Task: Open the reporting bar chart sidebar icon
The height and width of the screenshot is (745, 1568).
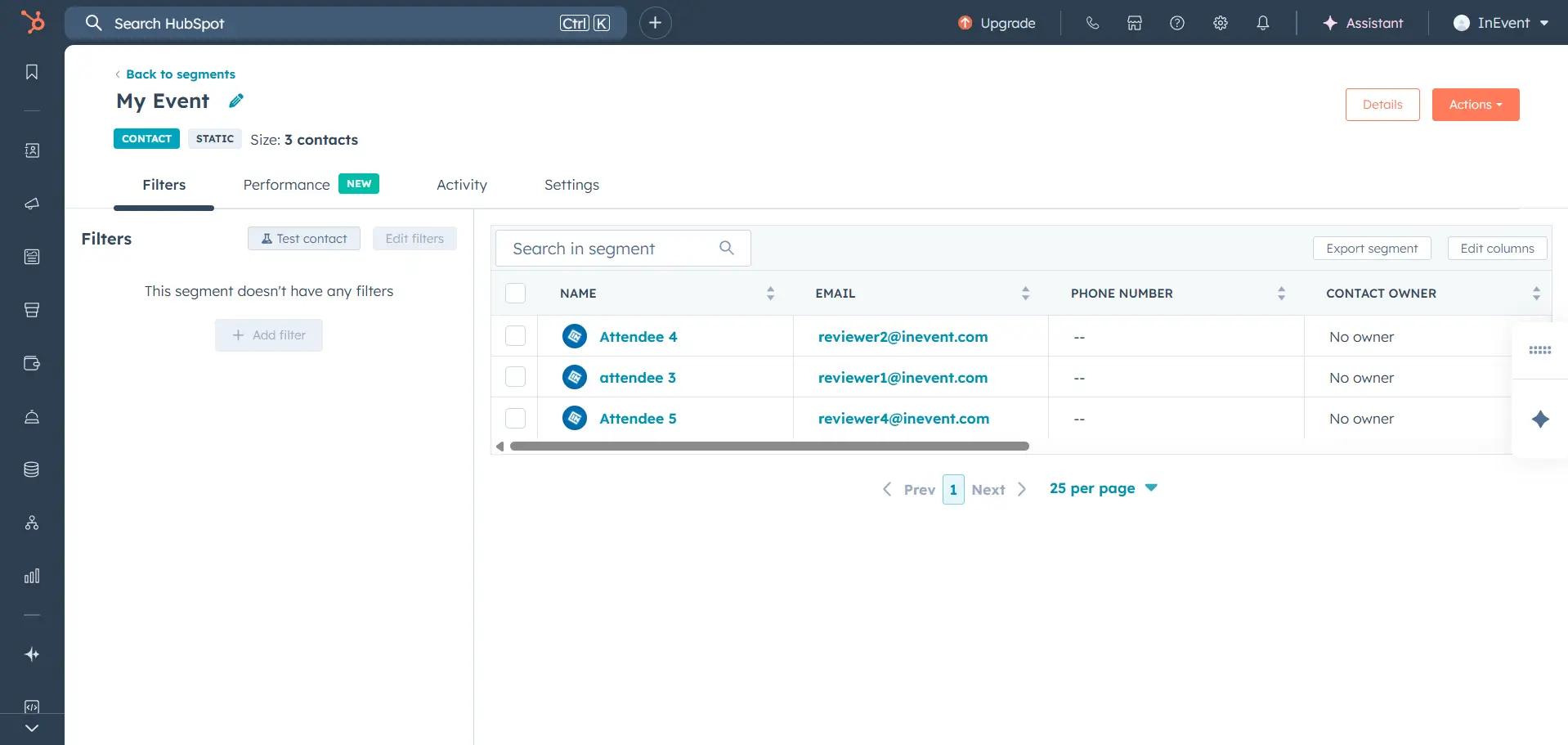Action: point(32,577)
